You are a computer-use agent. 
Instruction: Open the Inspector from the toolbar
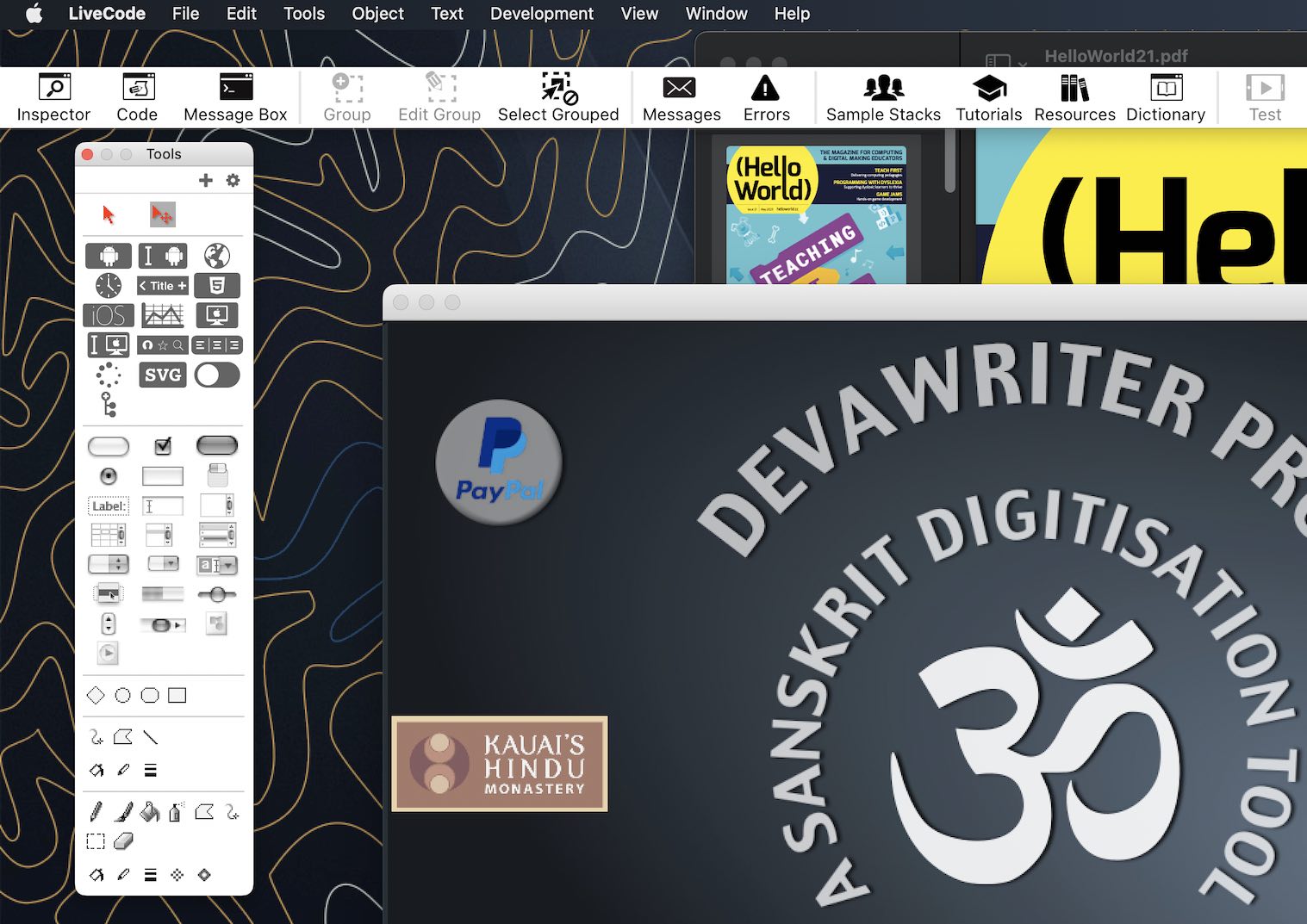(53, 97)
